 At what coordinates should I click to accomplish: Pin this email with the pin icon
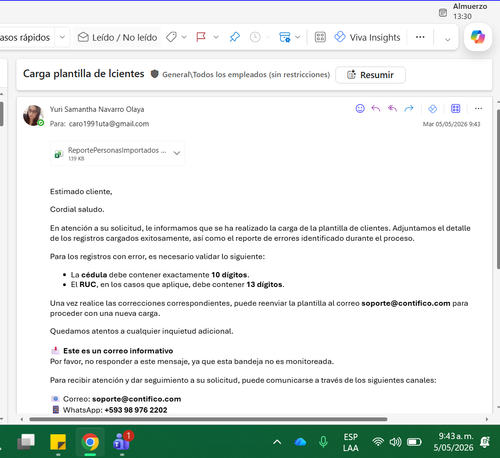click(x=235, y=37)
